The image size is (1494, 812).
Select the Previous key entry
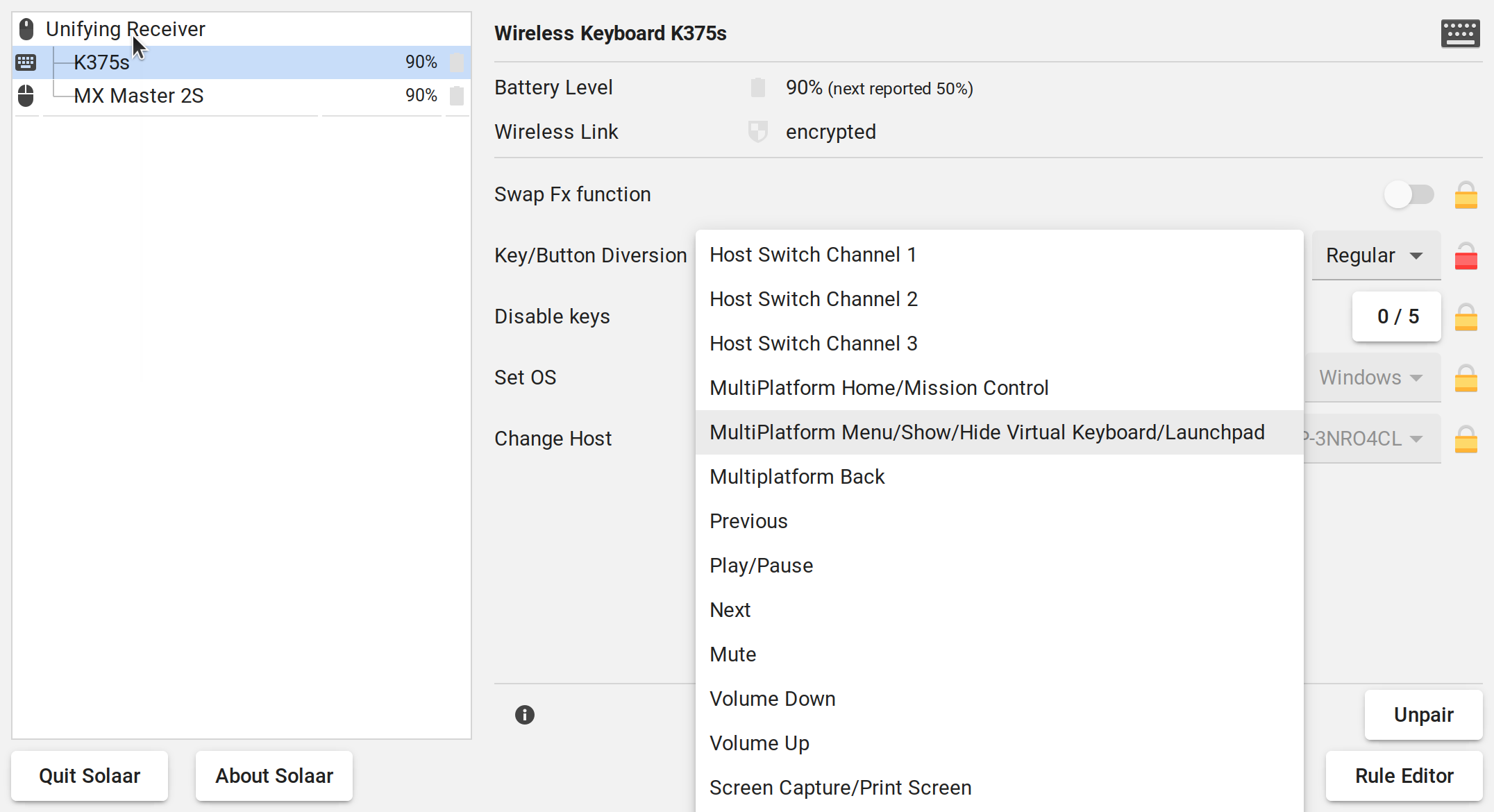1000,521
